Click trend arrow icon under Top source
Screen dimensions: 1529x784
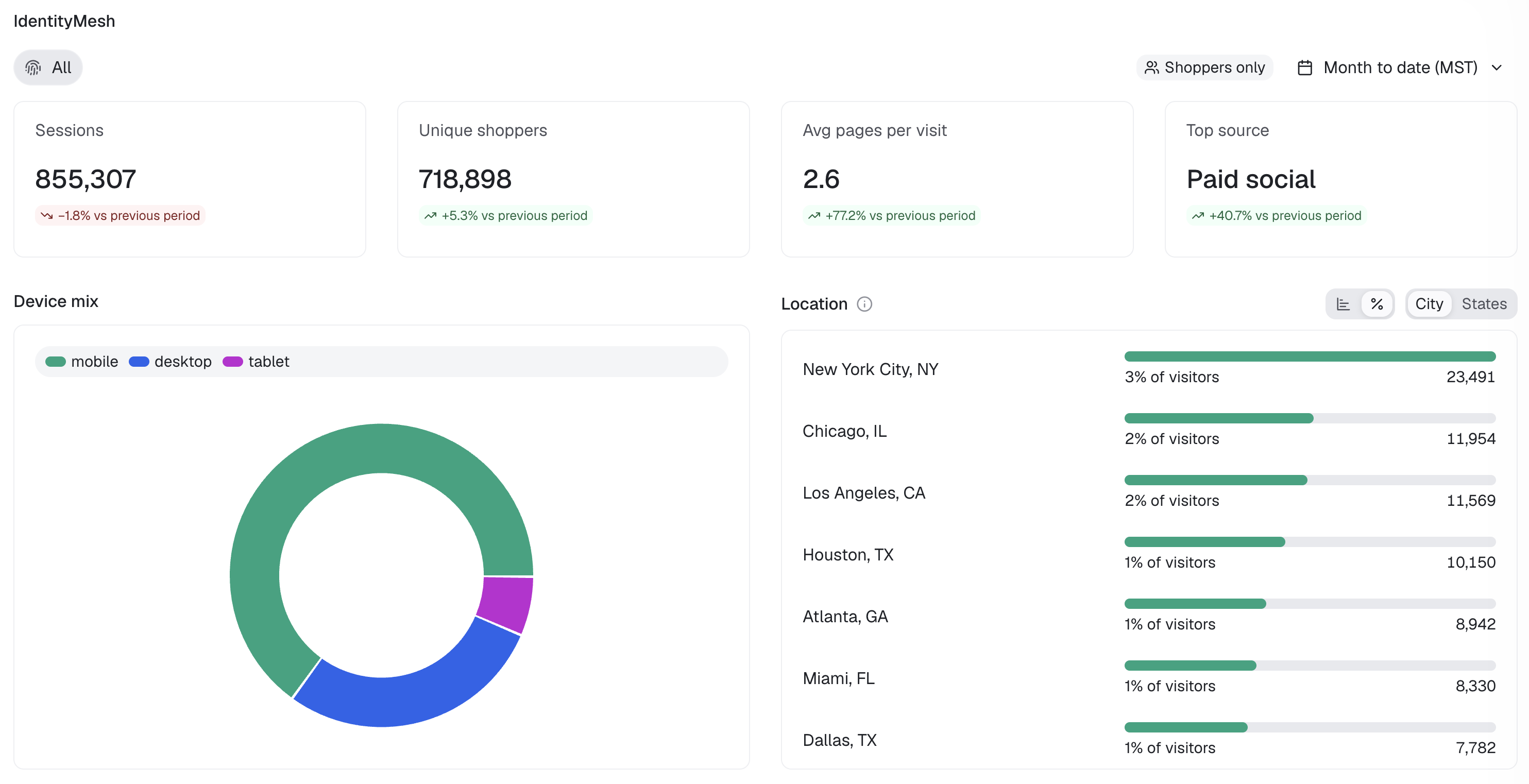(1198, 215)
